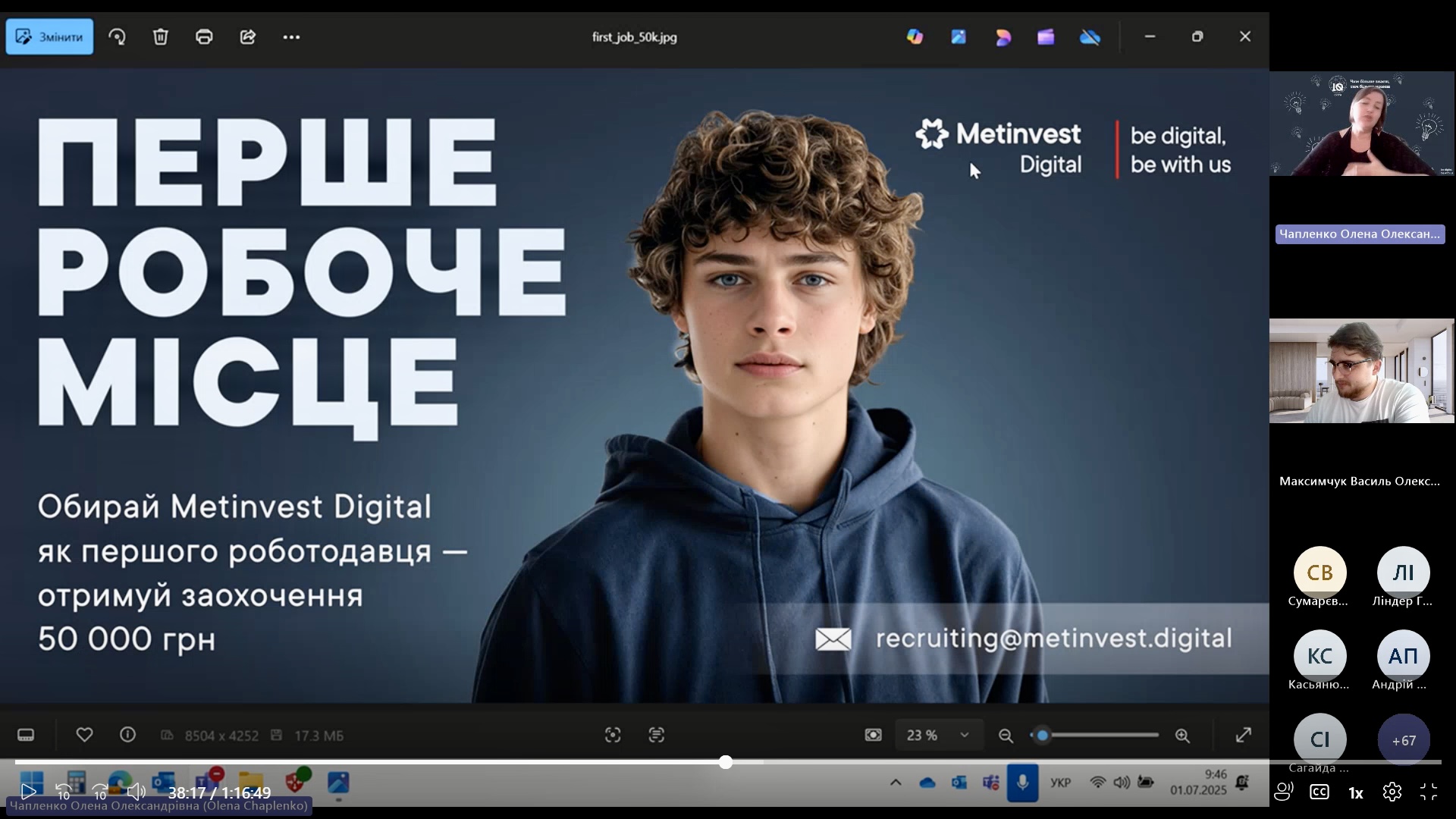Click the ЛІ participant avatar
The height and width of the screenshot is (819, 1456).
coord(1404,573)
